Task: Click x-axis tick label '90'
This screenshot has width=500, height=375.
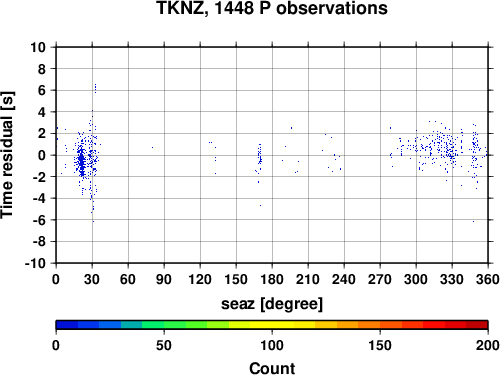Action: click(164, 279)
